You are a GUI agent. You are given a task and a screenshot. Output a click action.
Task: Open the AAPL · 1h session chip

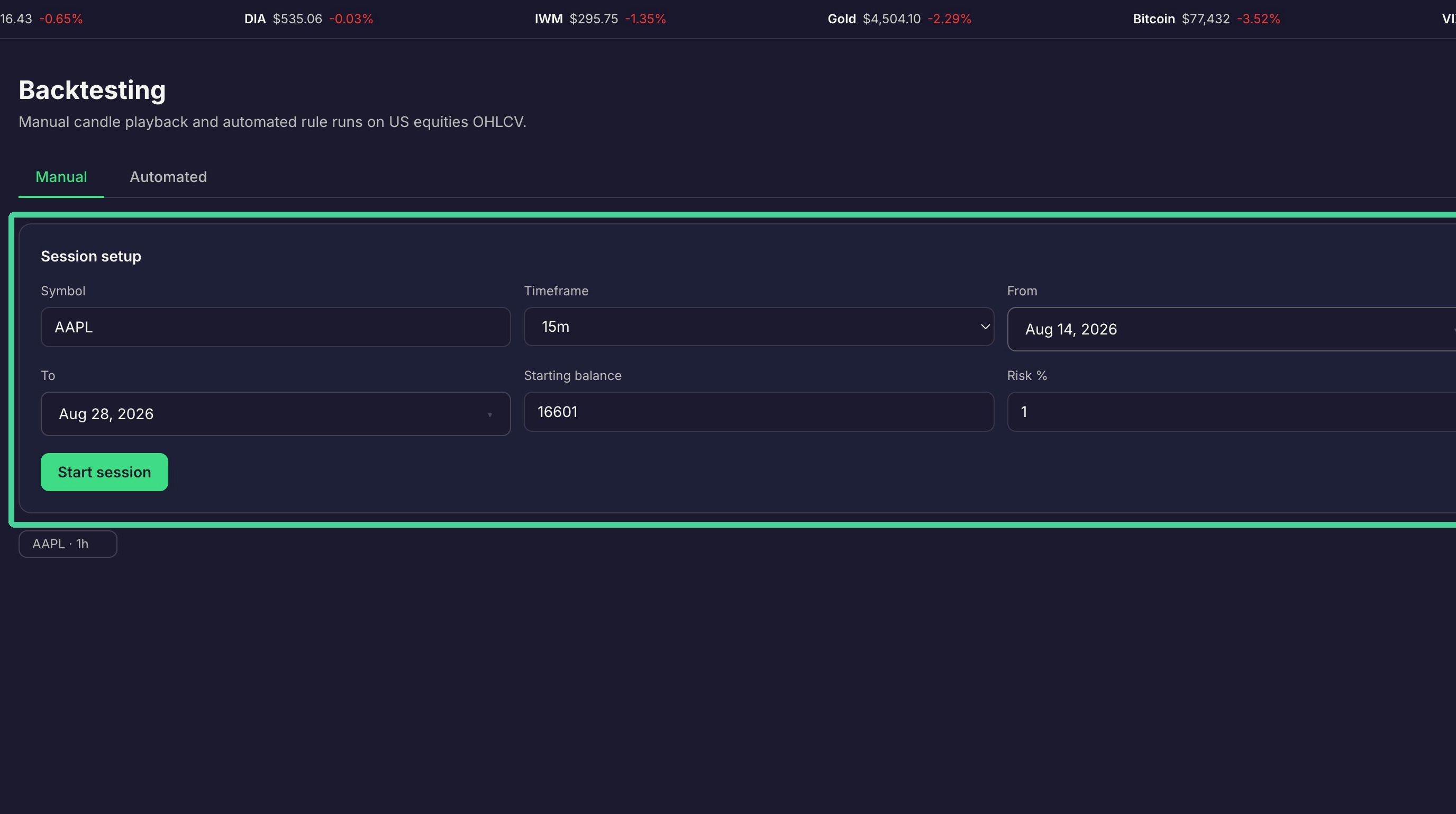pyautogui.click(x=68, y=544)
